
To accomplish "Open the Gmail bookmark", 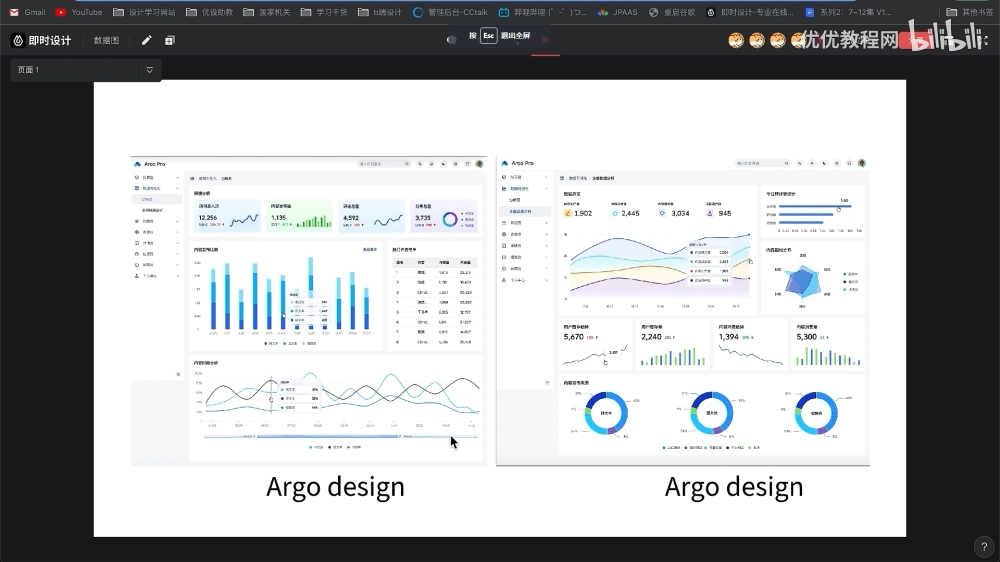I will (27, 12).
